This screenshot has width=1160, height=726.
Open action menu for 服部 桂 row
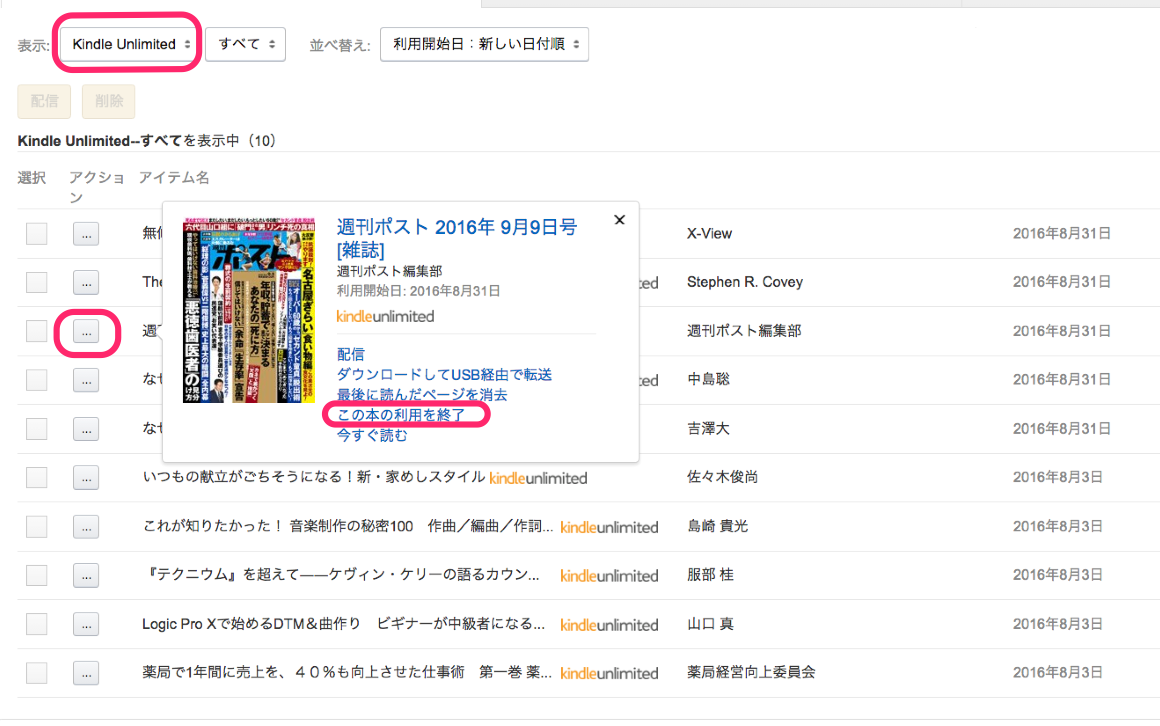click(x=87, y=576)
